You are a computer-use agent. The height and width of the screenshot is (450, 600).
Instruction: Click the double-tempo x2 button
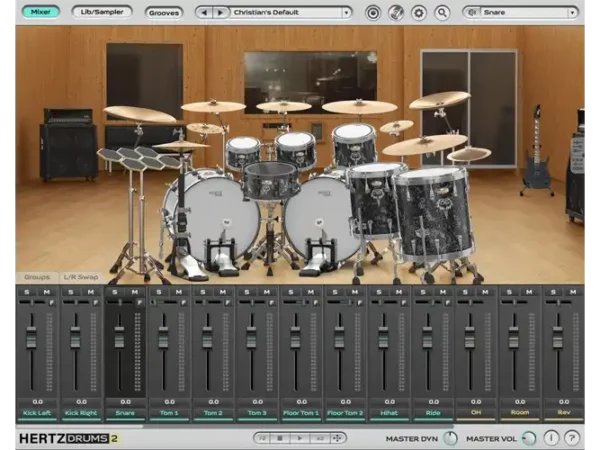point(319,439)
